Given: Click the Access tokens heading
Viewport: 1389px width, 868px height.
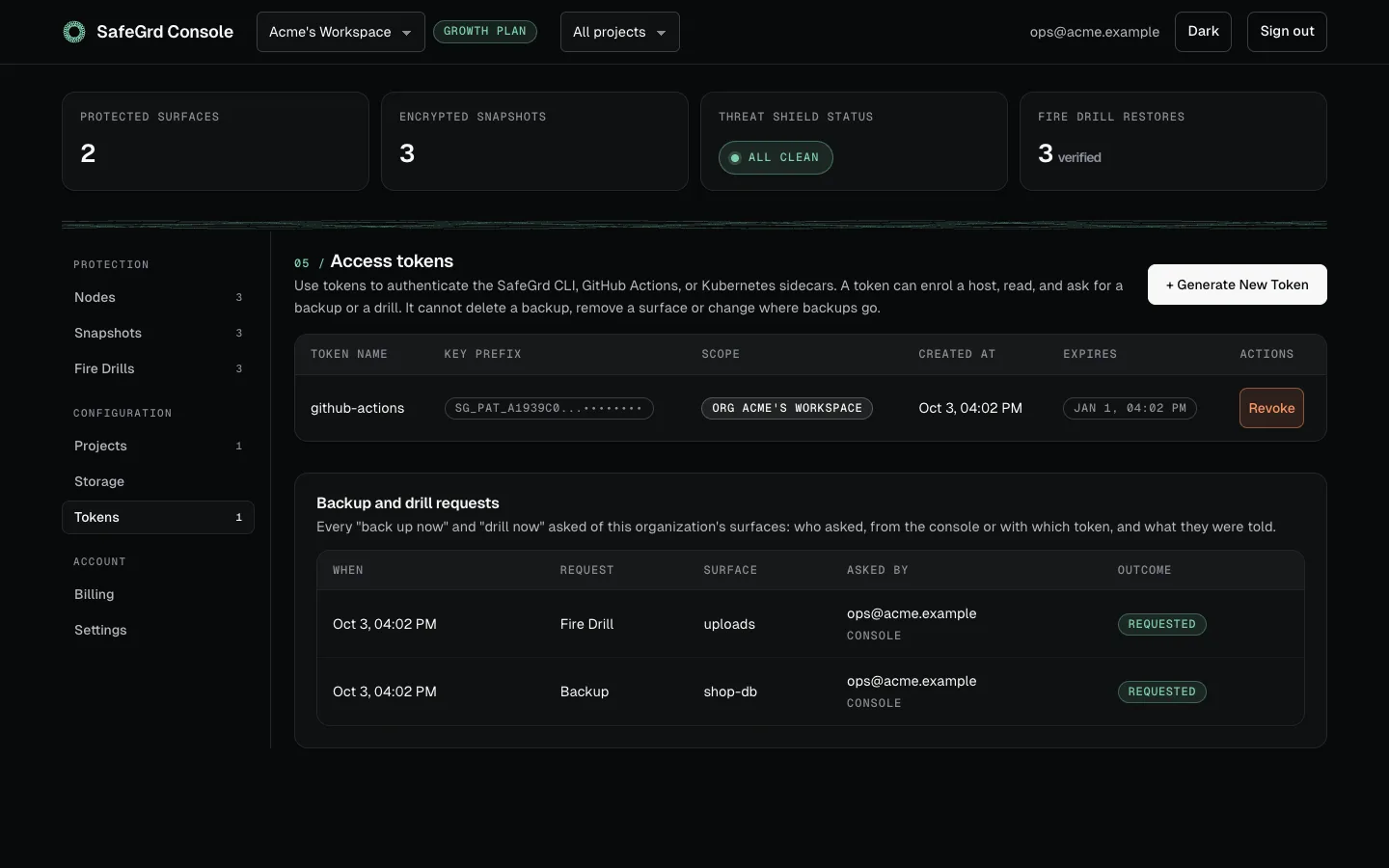Looking at the screenshot, I should click(x=392, y=261).
